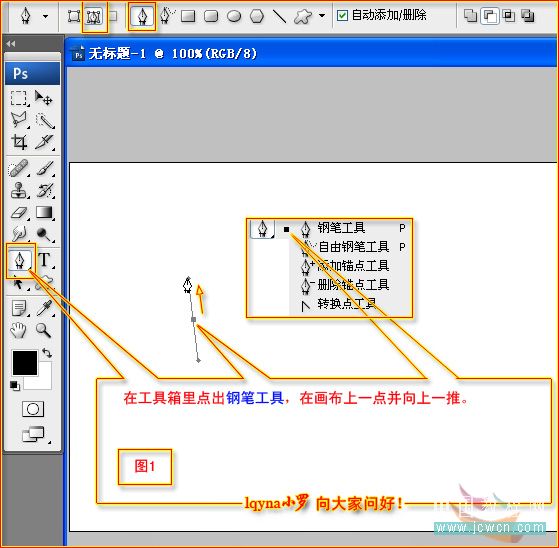Select Rectangular Marquee tool
The image size is (559, 548).
tap(19, 98)
